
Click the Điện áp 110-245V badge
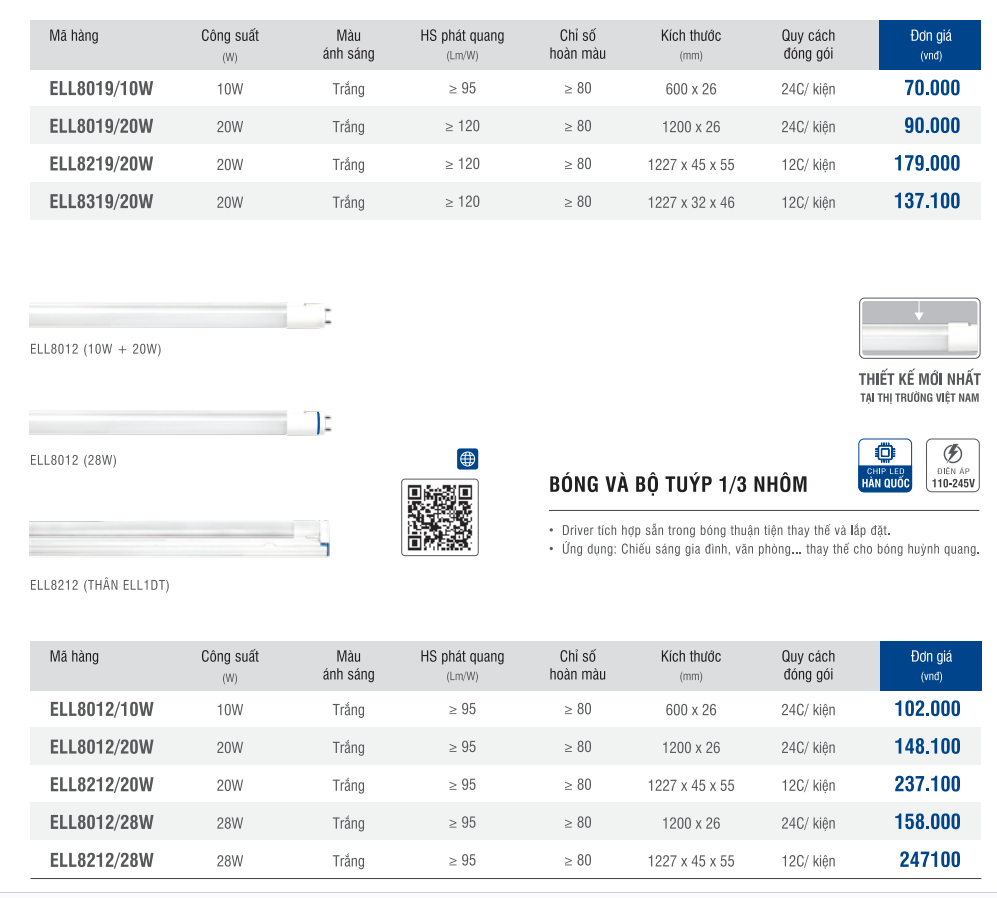point(952,465)
